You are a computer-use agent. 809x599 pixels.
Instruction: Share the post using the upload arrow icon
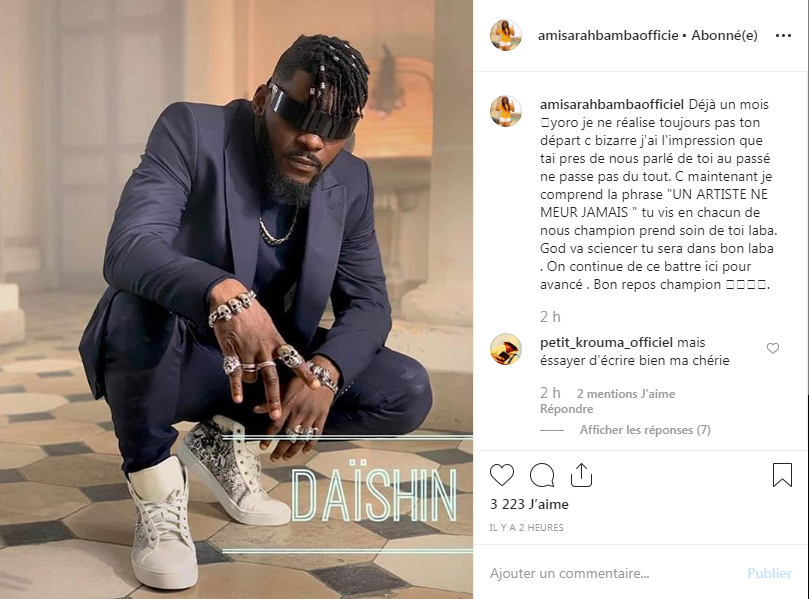(581, 475)
